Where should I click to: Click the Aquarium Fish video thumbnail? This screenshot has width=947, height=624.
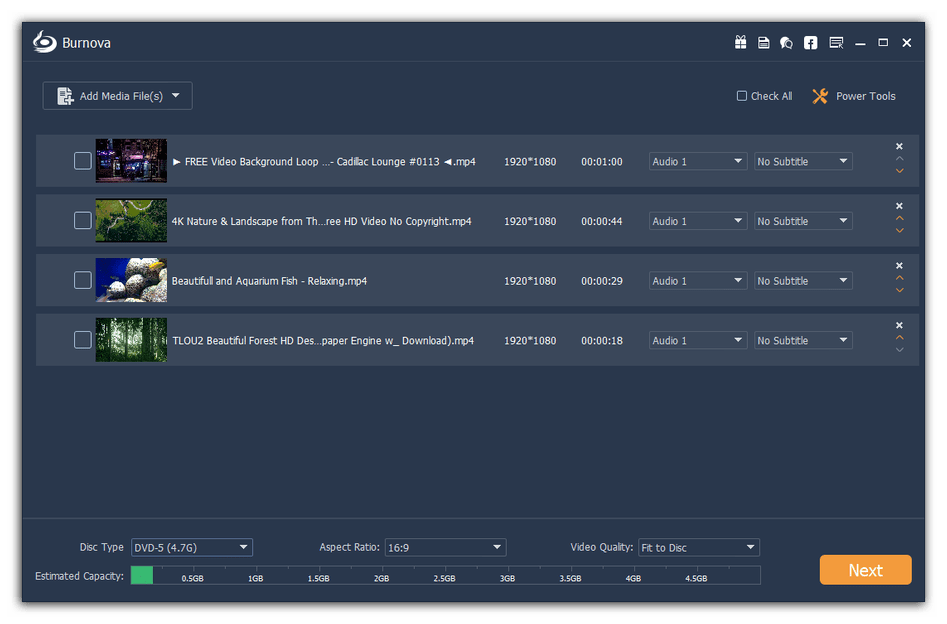click(x=131, y=281)
